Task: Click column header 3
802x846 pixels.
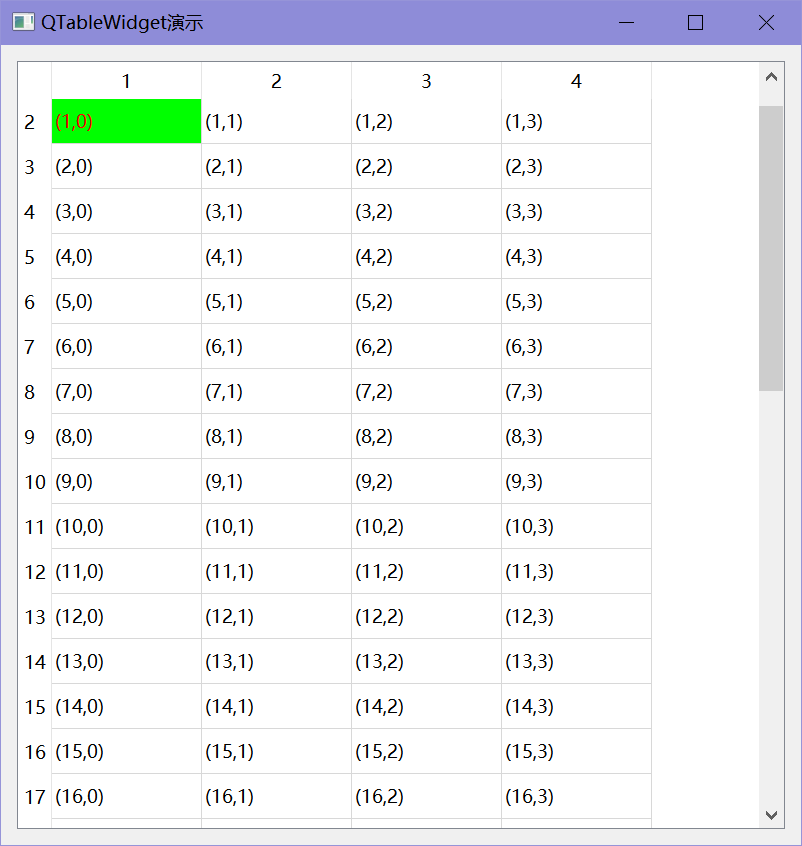Action: (426, 81)
